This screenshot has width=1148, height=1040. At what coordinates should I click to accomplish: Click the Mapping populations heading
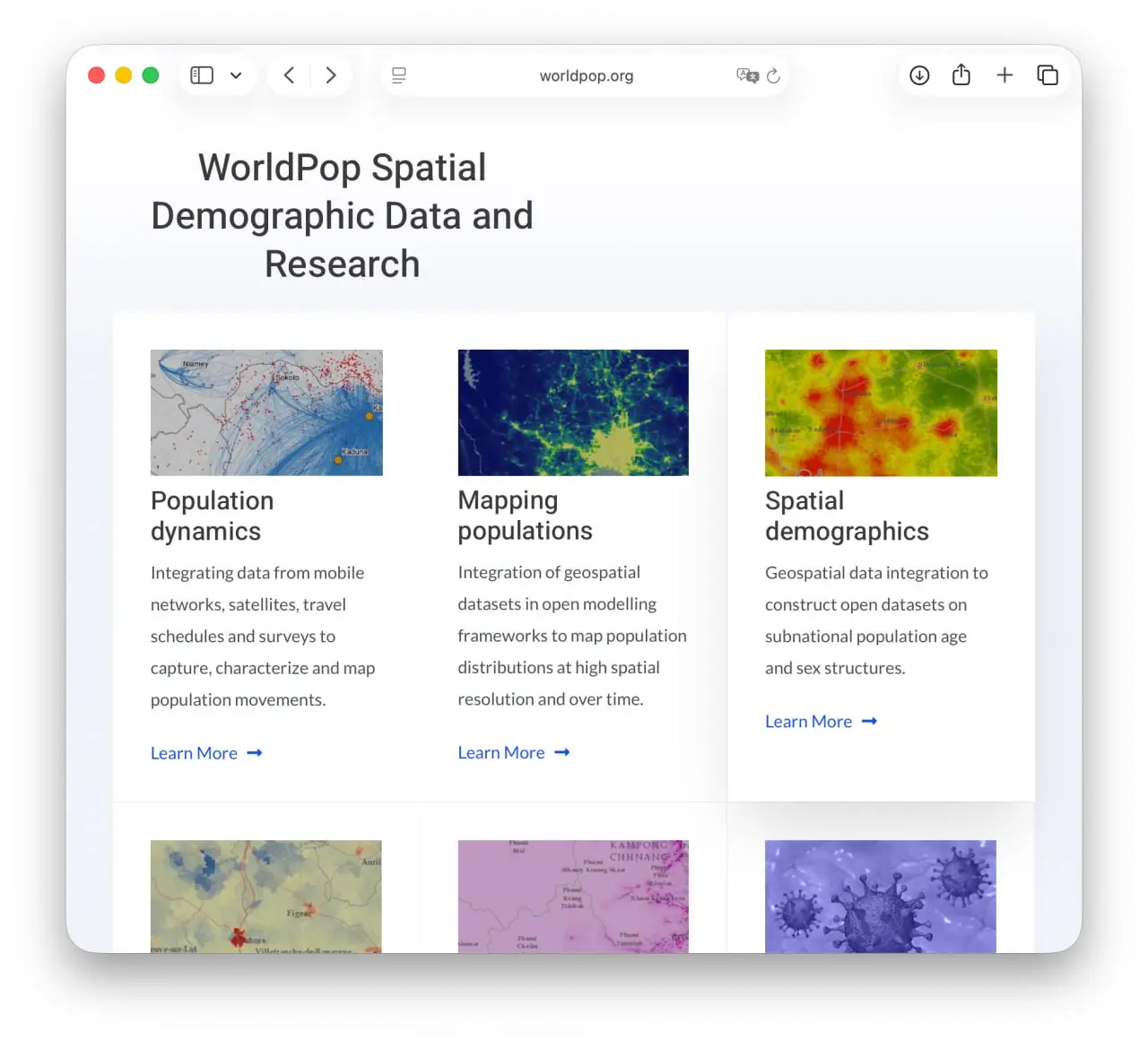click(x=526, y=516)
